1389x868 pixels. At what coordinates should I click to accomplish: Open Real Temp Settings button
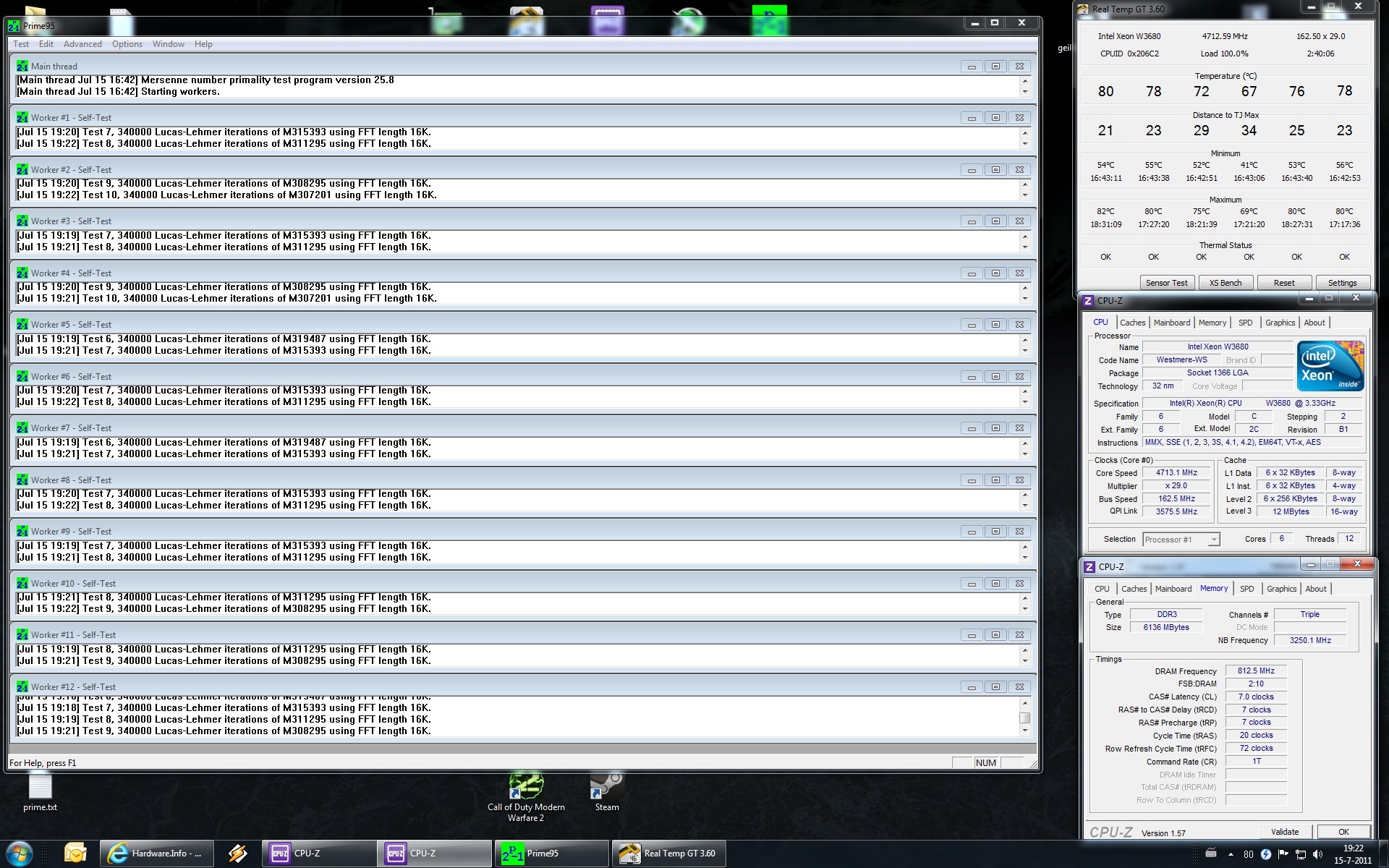1341,283
